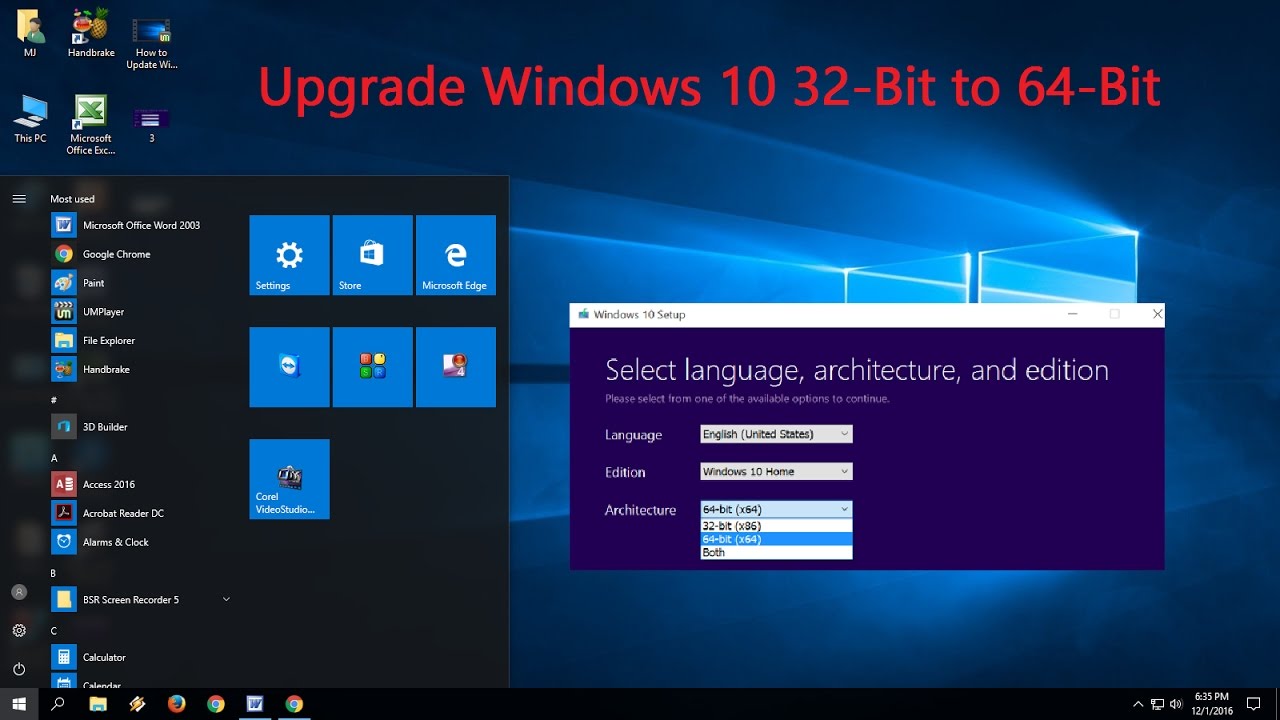The width and height of the screenshot is (1280, 720).
Task: Click the letter B group header
Action: (x=54, y=573)
